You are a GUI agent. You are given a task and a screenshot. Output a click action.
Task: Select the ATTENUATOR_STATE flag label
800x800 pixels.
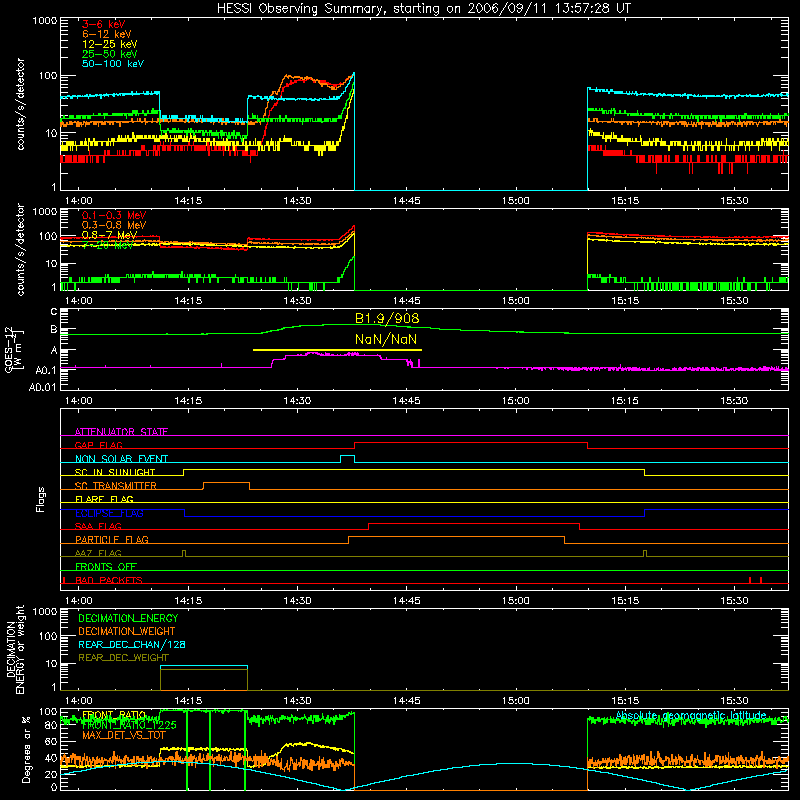121,432
